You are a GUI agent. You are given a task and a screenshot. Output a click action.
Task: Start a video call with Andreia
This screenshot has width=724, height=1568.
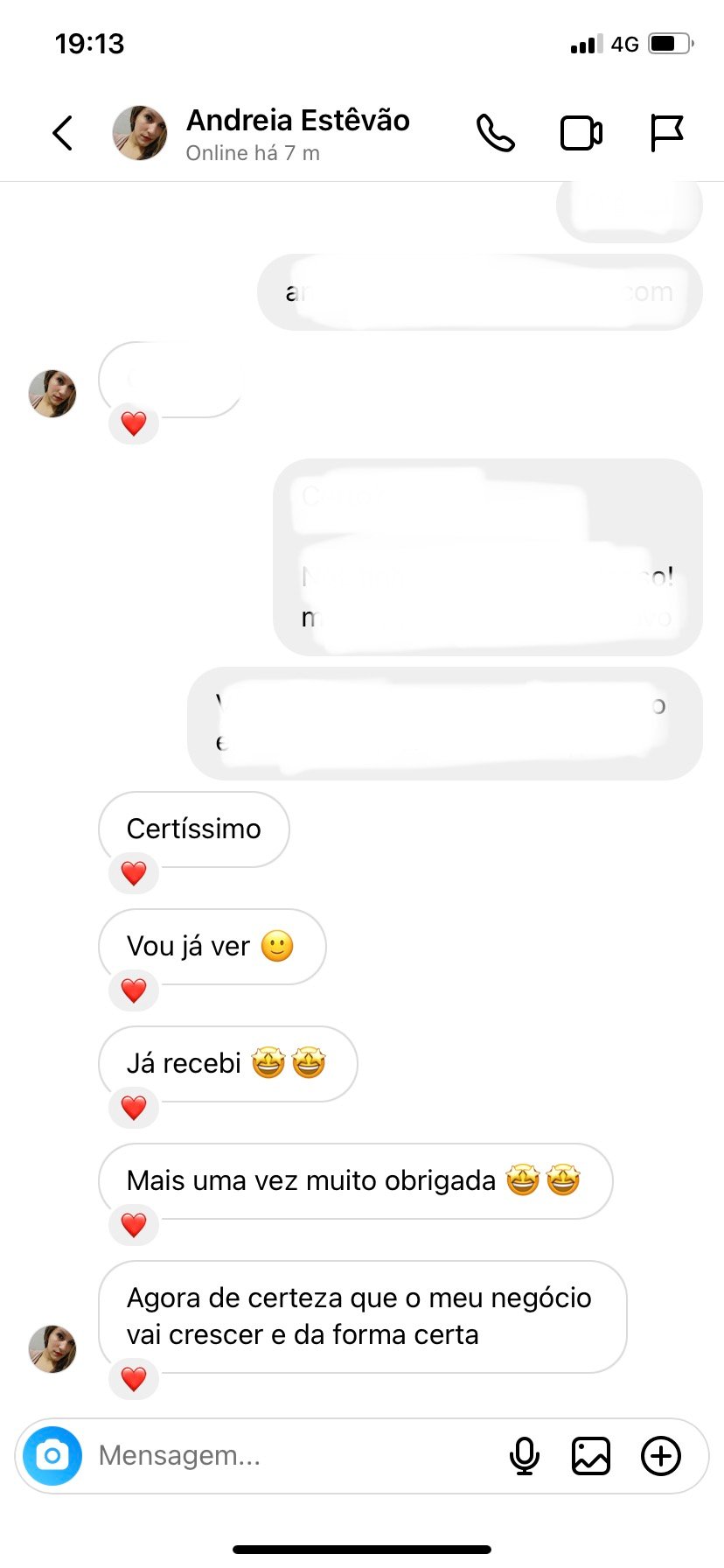pyautogui.click(x=581, y=133)
